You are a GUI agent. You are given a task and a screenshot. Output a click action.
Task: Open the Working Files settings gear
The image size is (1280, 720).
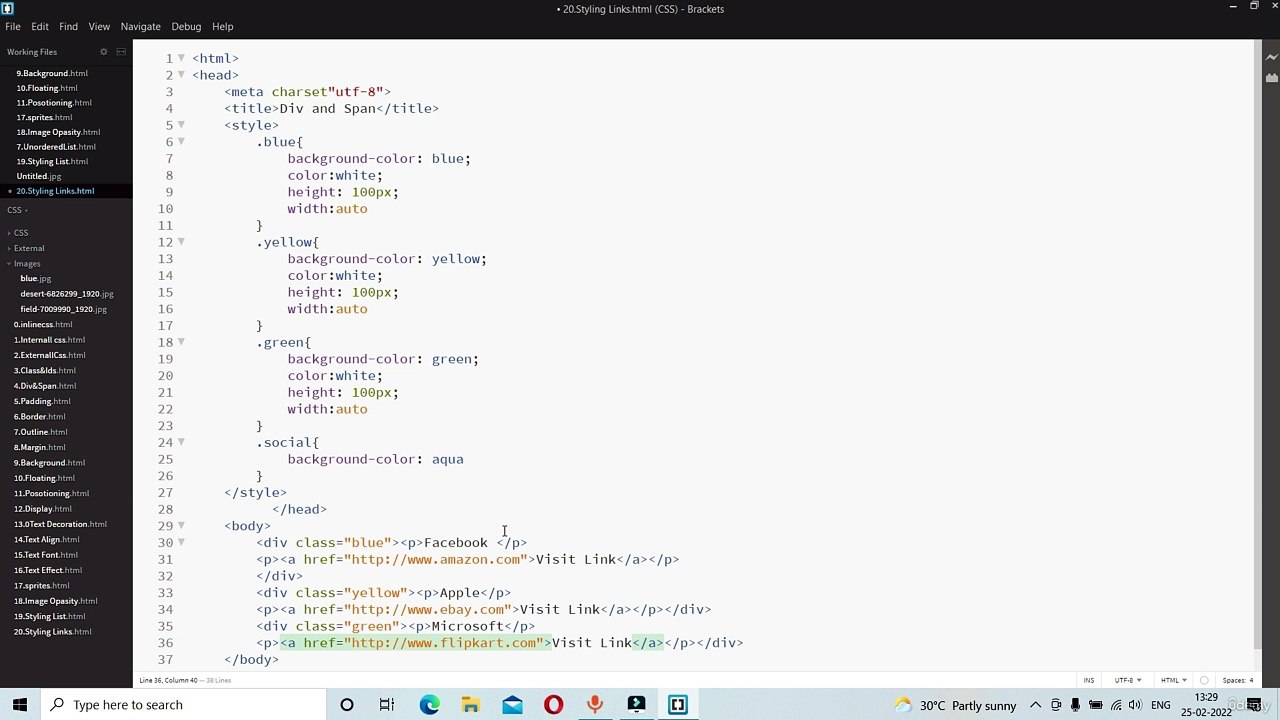(x=103, y=52)
